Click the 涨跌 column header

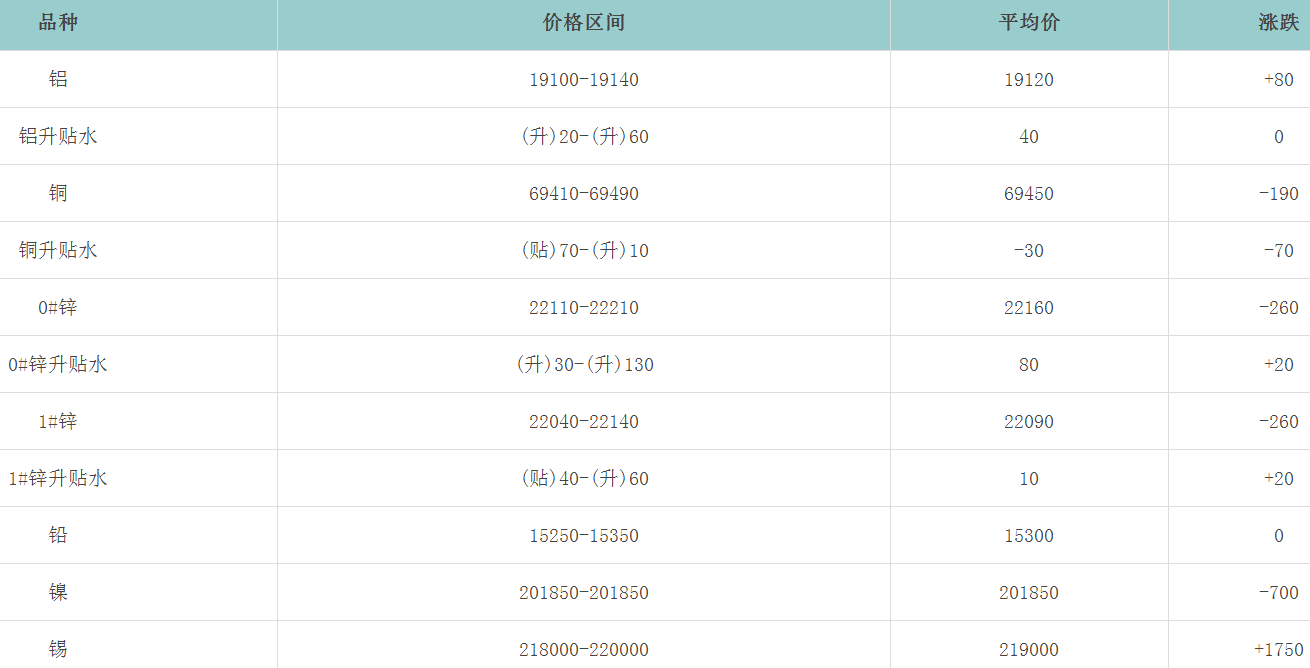point(1278,23)
